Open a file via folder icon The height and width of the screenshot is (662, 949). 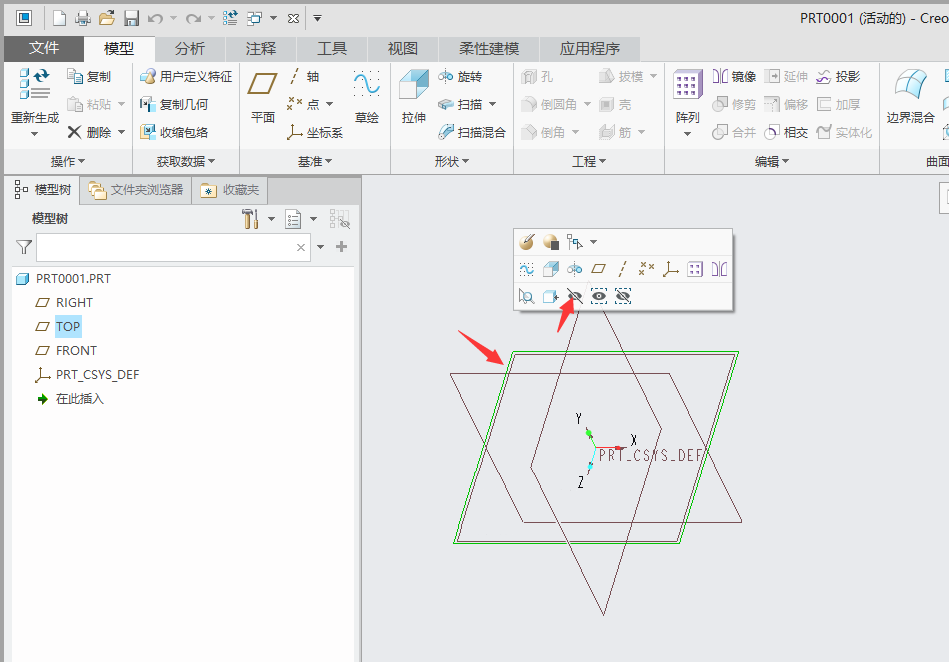107,19
